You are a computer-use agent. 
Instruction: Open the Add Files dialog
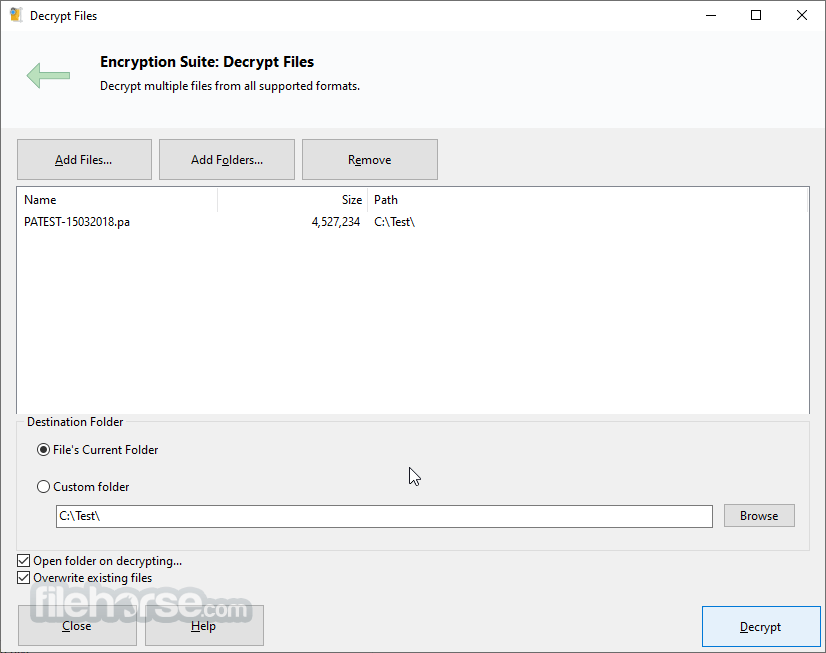[x=84, y=160]
